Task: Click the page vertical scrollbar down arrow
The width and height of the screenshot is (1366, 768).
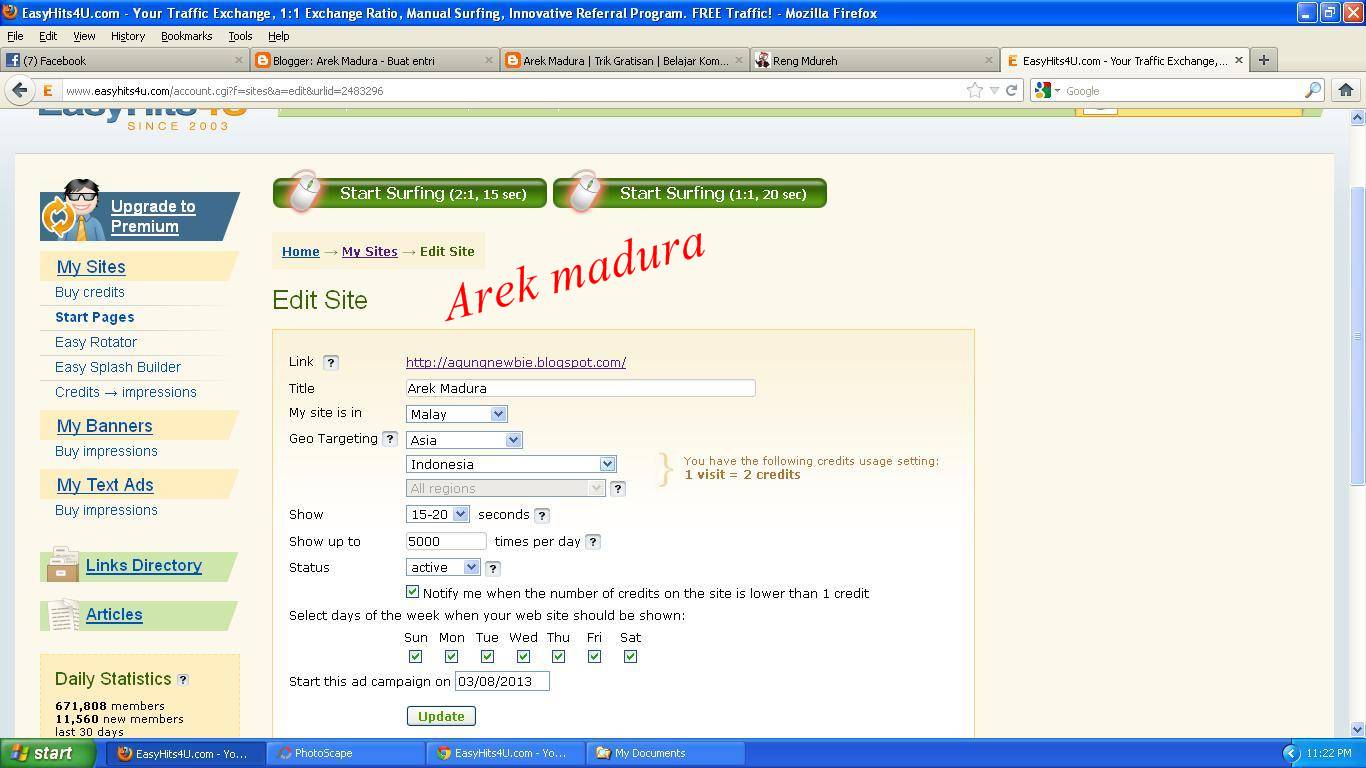Action: [1357, 729]
